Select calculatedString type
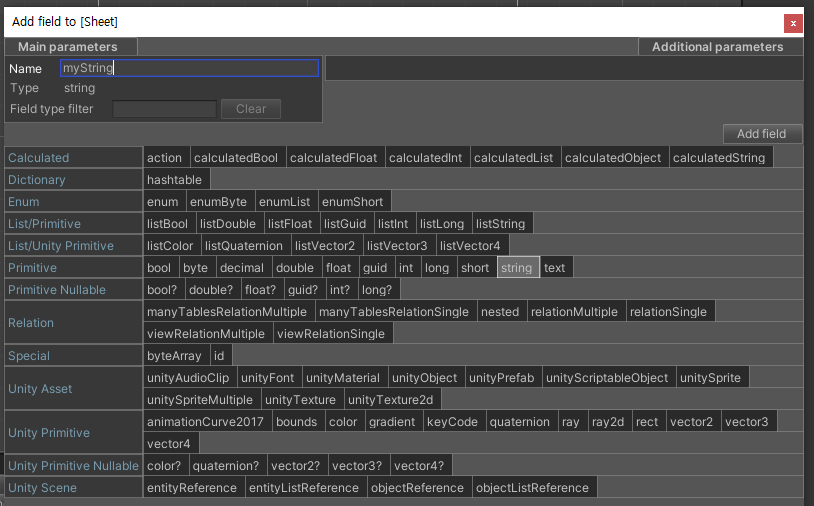Image resolution: width=814 pixels, height=506 pixels. coord(720,158)
